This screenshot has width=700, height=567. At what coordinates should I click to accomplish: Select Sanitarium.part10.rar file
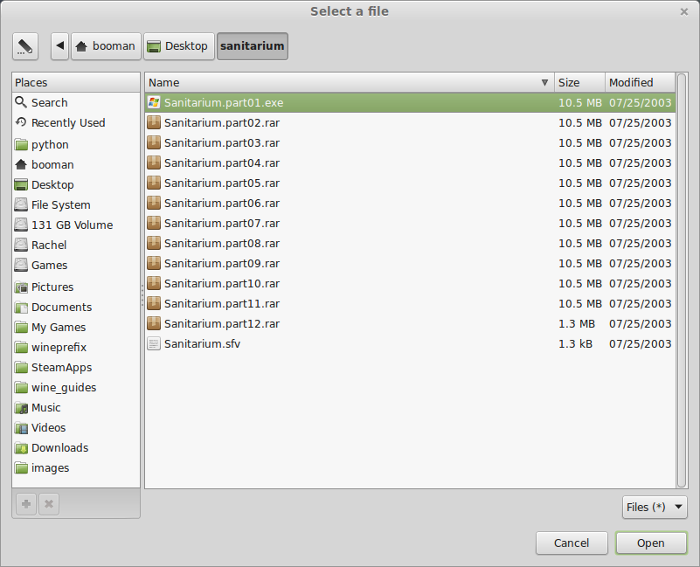(x=410, y=284)
